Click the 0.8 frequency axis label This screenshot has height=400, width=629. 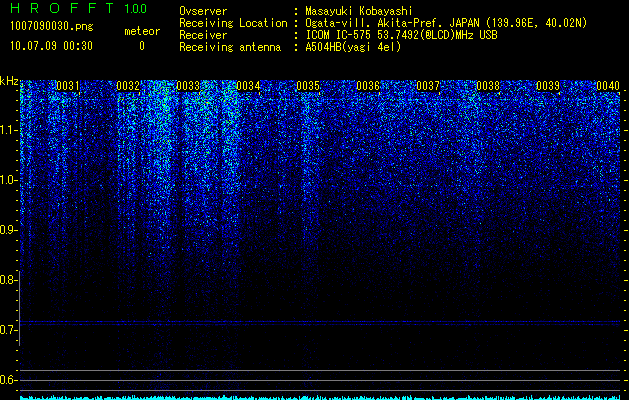[8, 280]
